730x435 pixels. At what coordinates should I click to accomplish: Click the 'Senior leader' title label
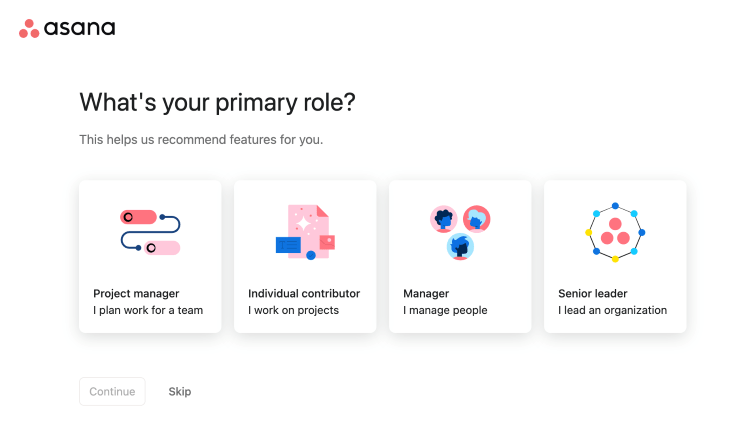593,293
